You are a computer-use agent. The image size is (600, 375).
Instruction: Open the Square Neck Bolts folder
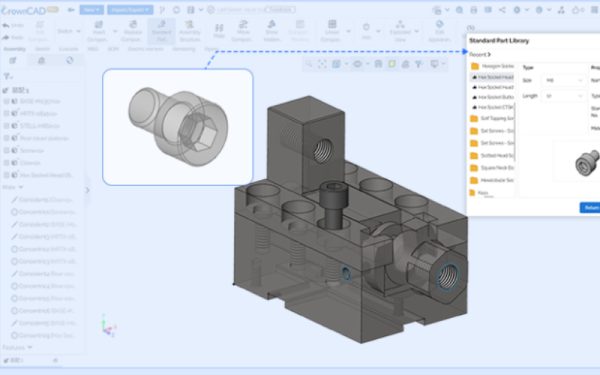(492, 168)
